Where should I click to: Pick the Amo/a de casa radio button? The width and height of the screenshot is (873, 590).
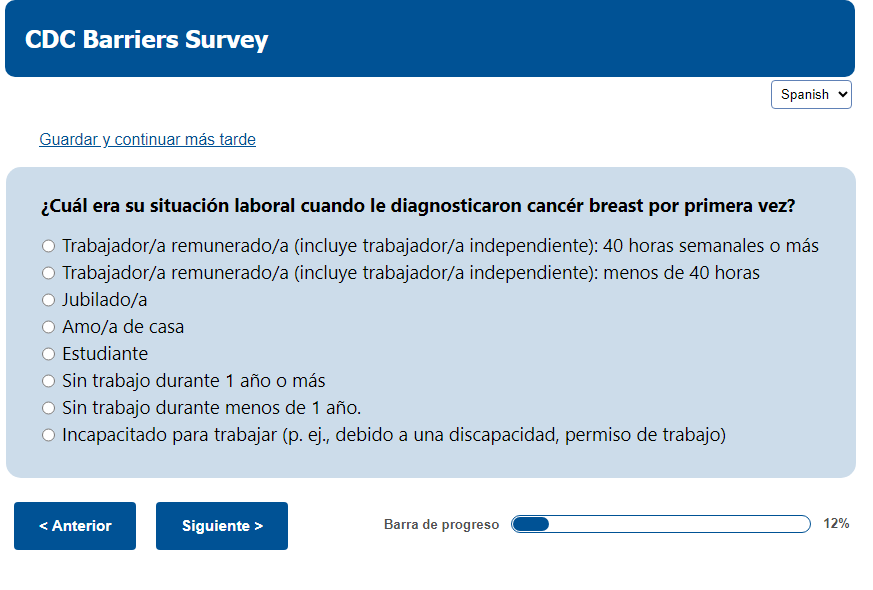(48, 327)
